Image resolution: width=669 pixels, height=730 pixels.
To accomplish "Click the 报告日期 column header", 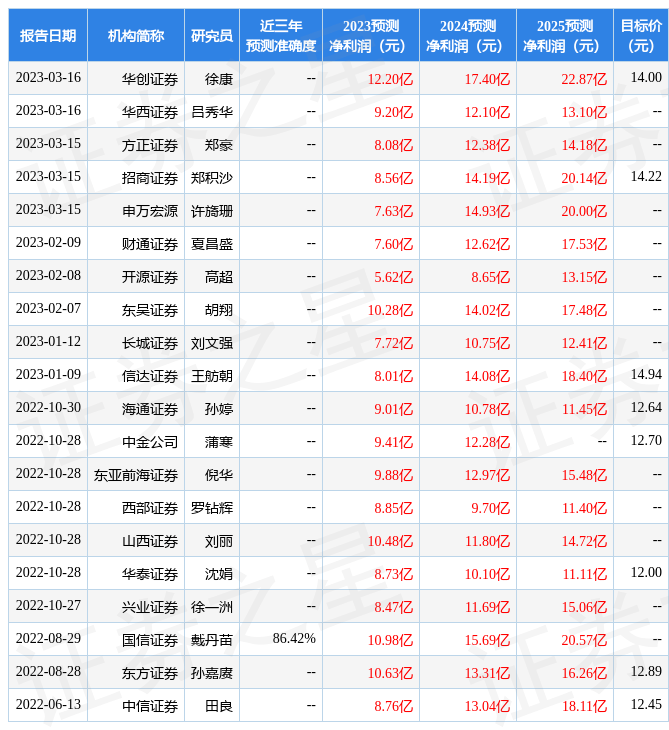I will [48, 35].
